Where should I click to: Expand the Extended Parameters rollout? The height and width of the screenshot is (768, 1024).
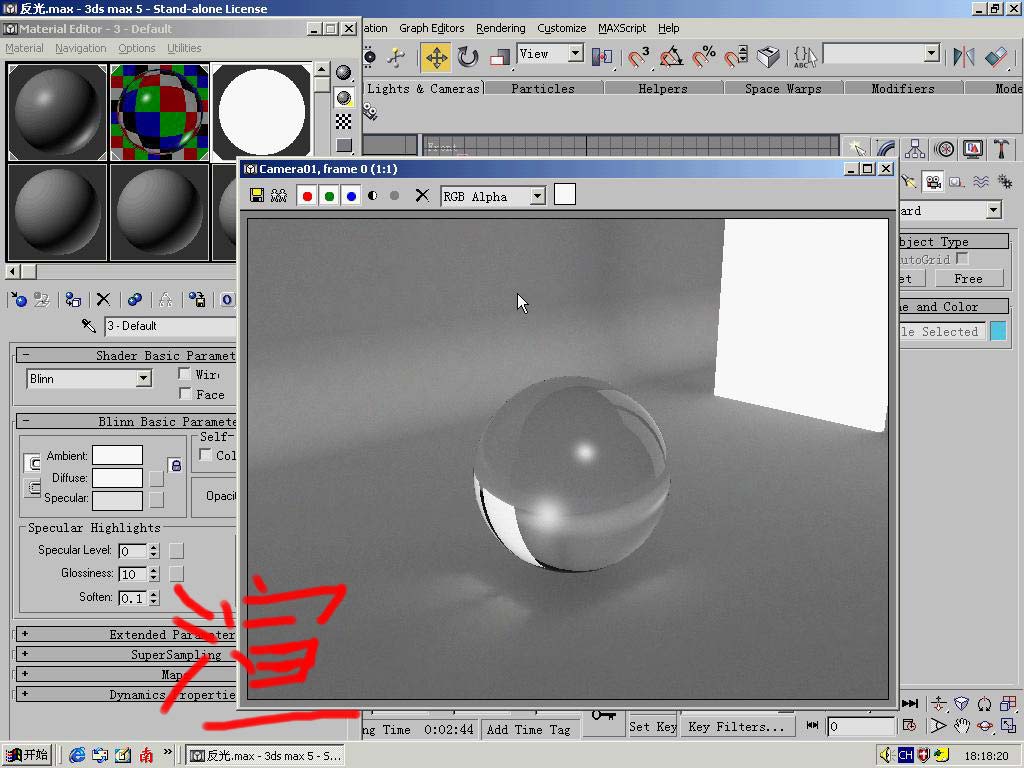25,634
